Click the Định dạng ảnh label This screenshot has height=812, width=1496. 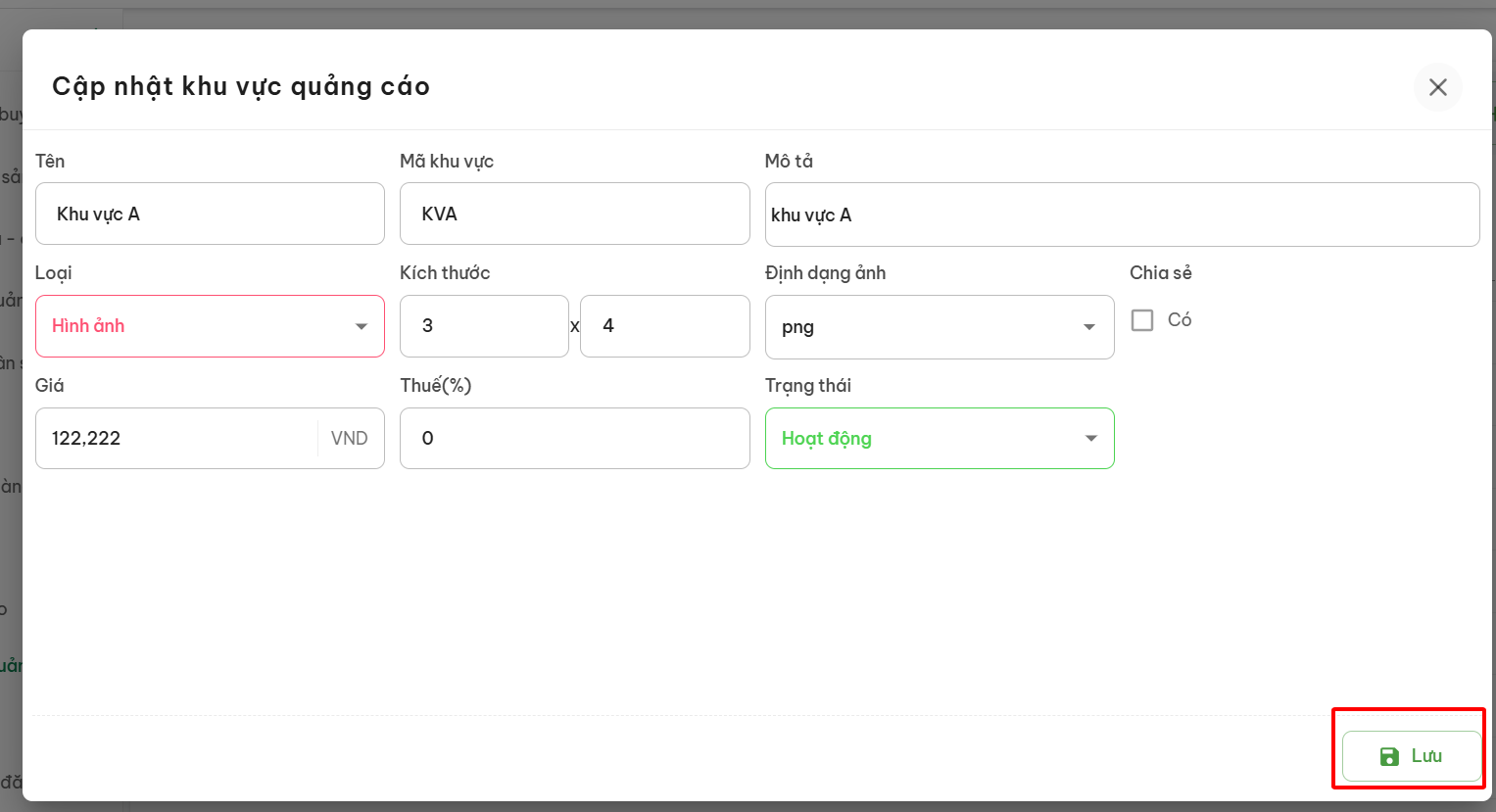(x=825, y=273)
